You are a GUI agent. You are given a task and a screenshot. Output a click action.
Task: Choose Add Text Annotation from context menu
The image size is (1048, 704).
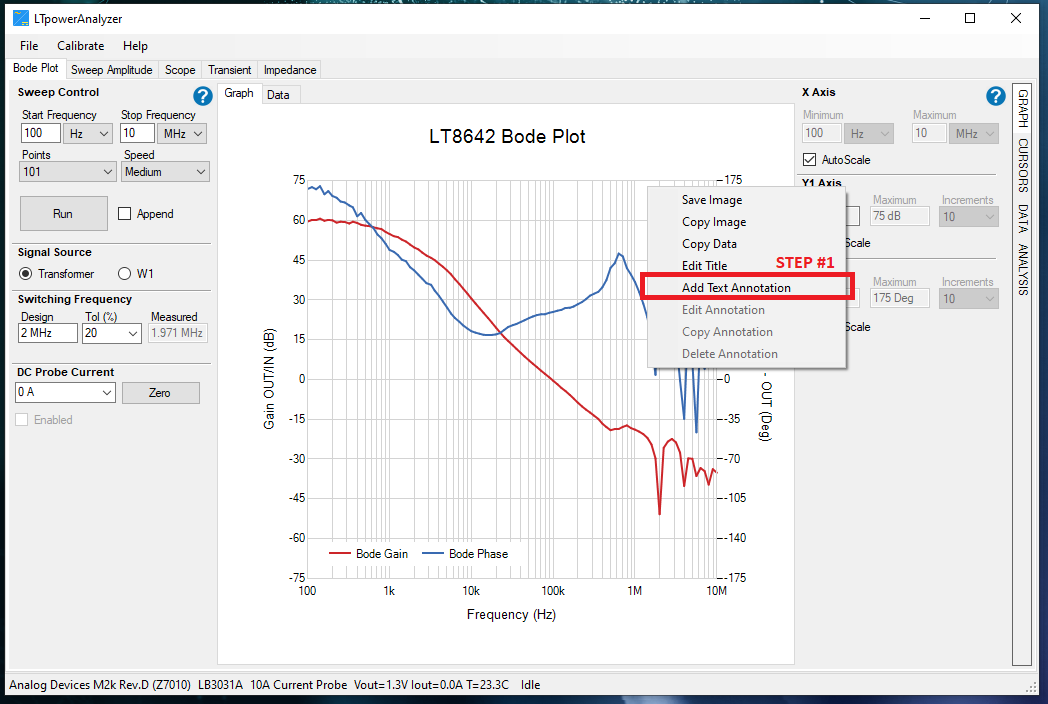[736, 288]
